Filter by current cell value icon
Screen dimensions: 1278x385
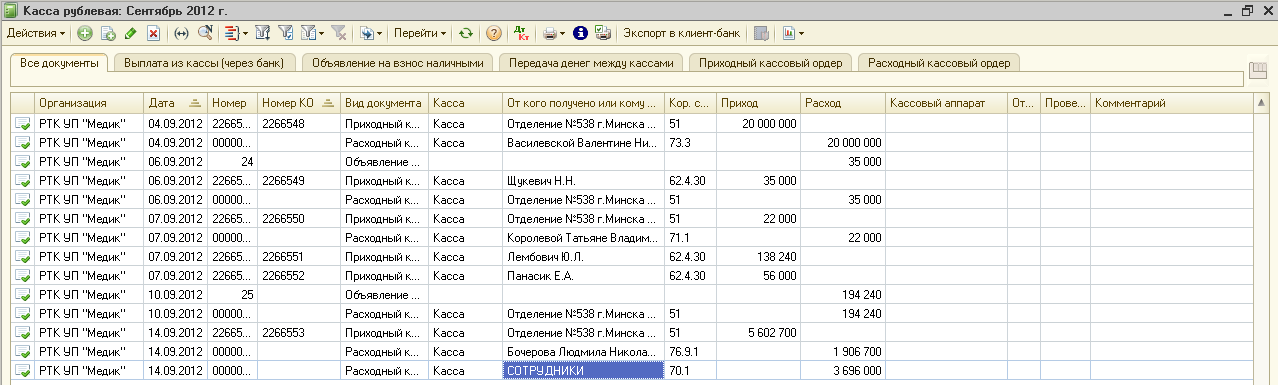pos(287,33)
